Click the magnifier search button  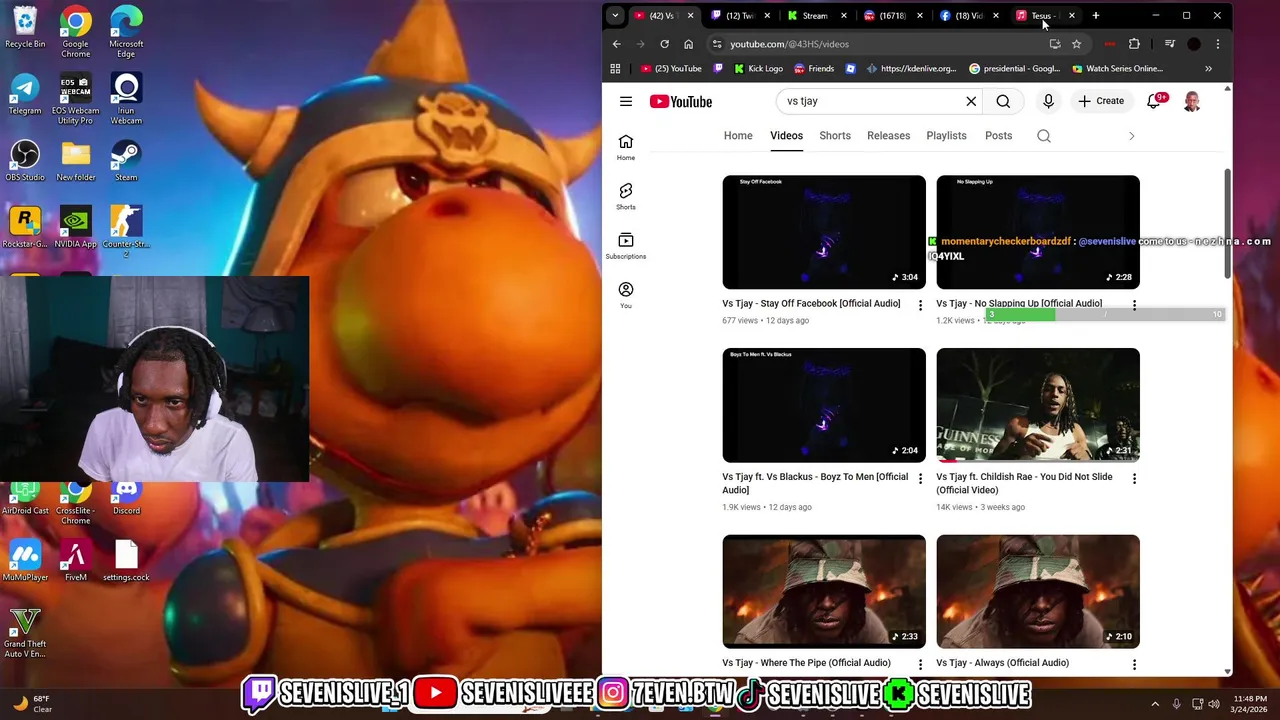click(1003, 101)
